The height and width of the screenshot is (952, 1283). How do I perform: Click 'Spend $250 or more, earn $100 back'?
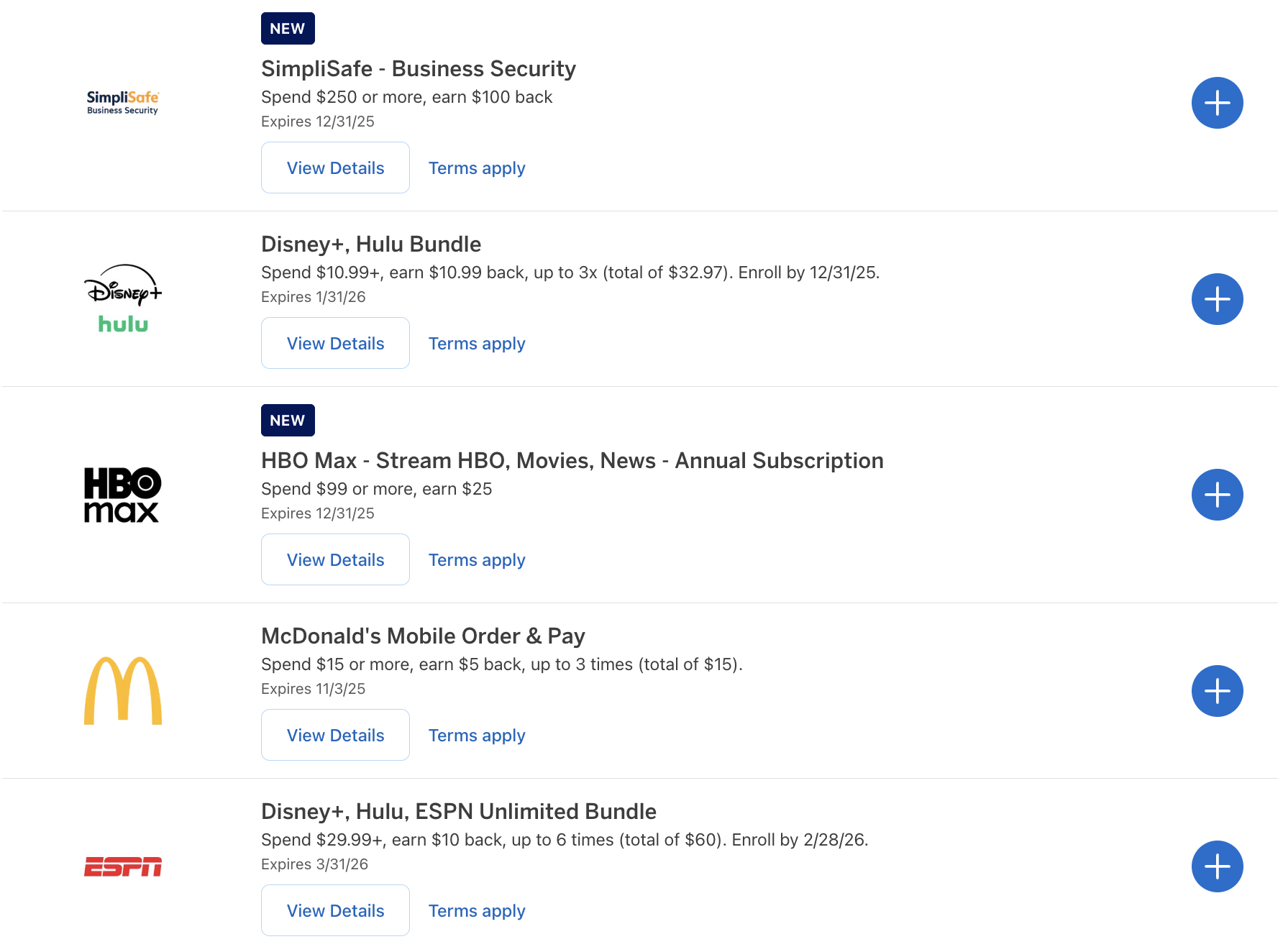click(x=406, y=97)
